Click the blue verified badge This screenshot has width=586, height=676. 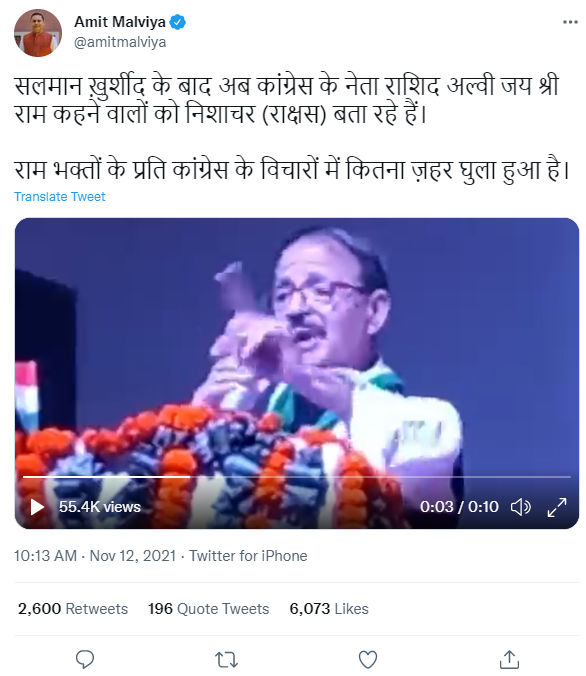pyautogui.click(x=177, y=22)
